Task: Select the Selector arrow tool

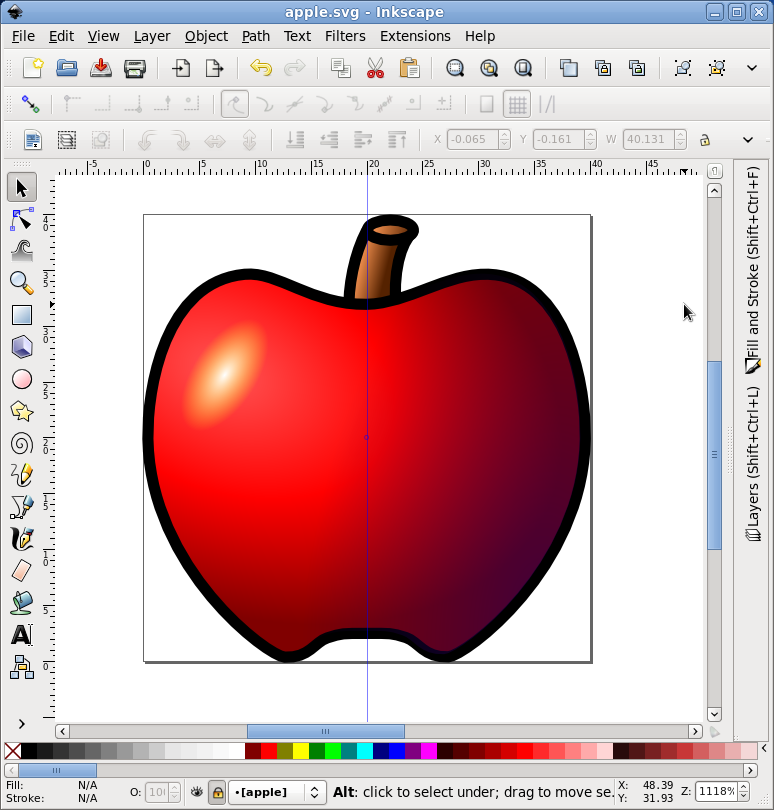Action: (21, 188)
